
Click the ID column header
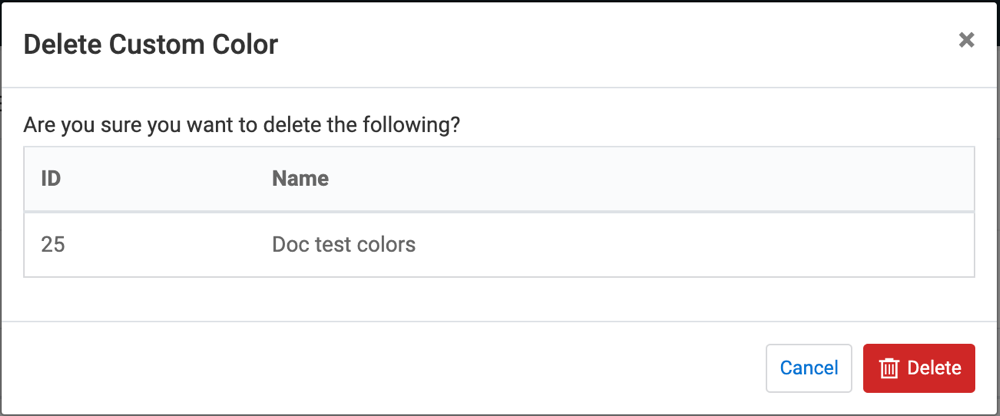tap(51, 179)
